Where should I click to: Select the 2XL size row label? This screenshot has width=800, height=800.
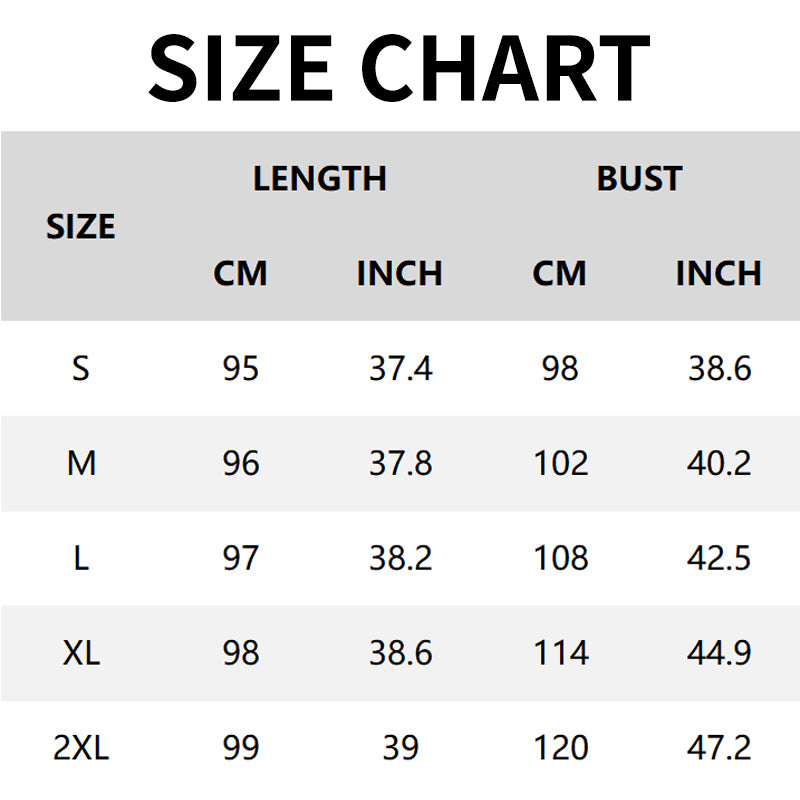[81, 748]
